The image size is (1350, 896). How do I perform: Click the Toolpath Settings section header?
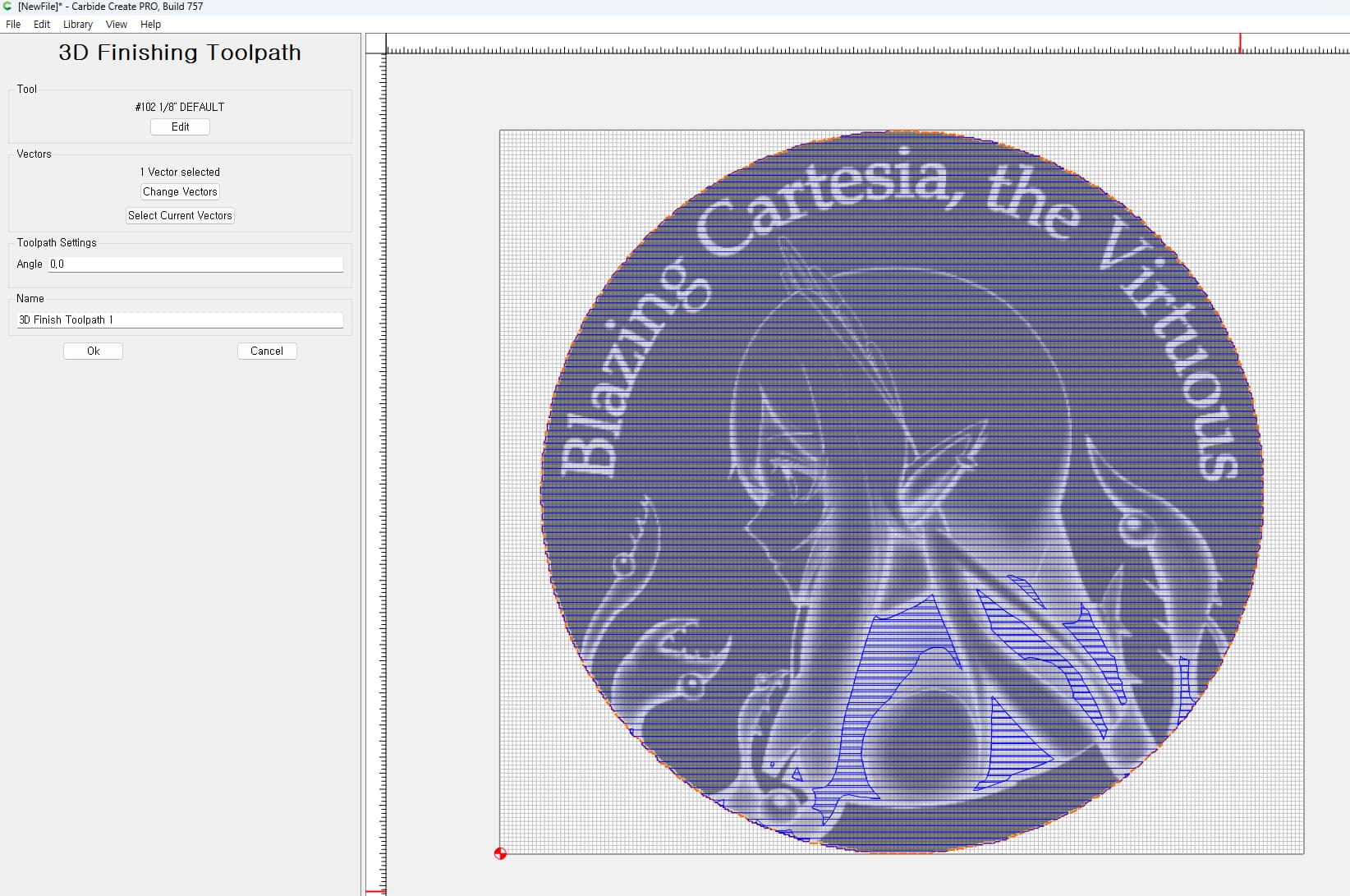click(x=56, y=242)
